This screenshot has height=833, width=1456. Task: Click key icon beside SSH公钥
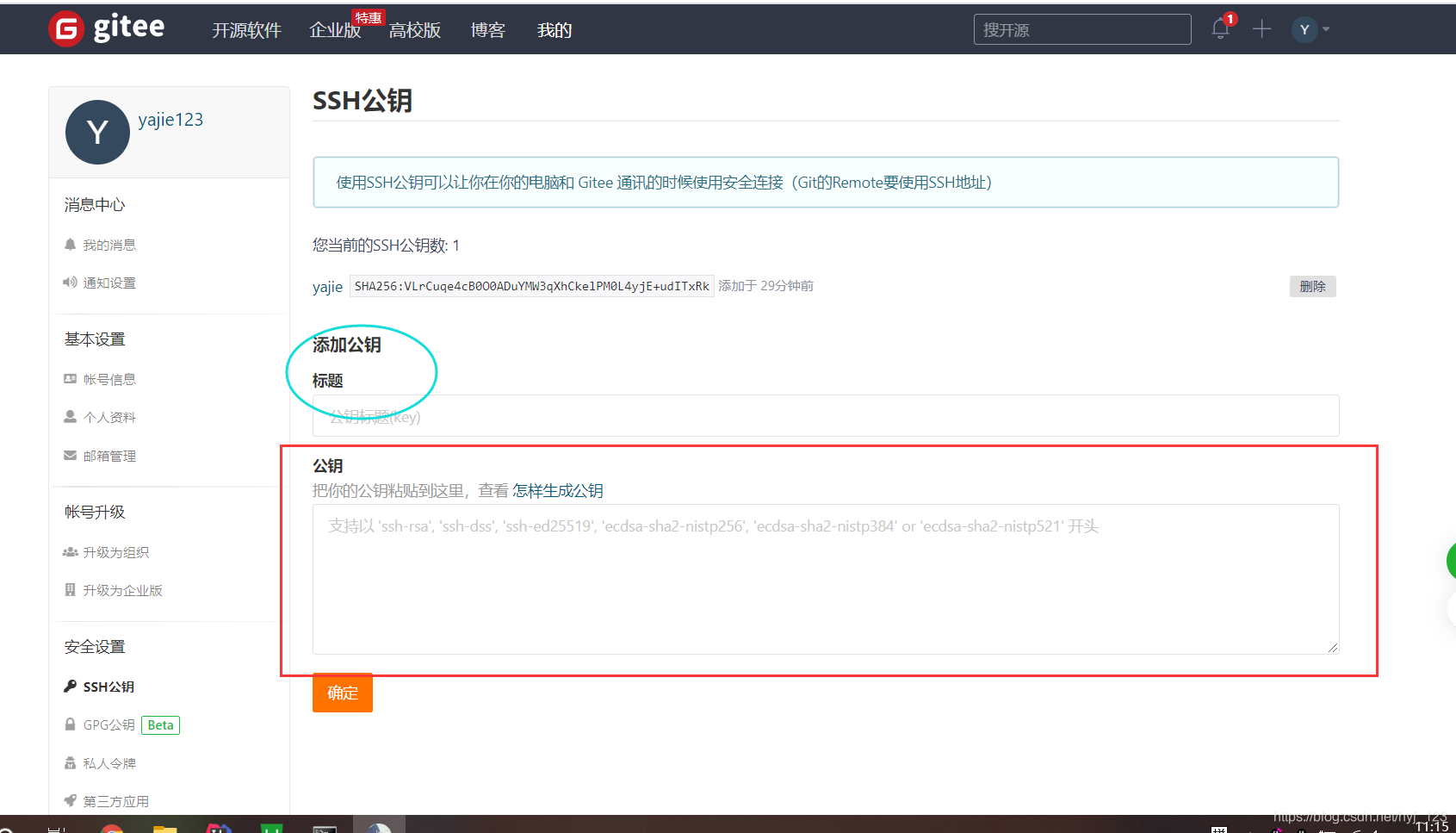tap(71, 686)
